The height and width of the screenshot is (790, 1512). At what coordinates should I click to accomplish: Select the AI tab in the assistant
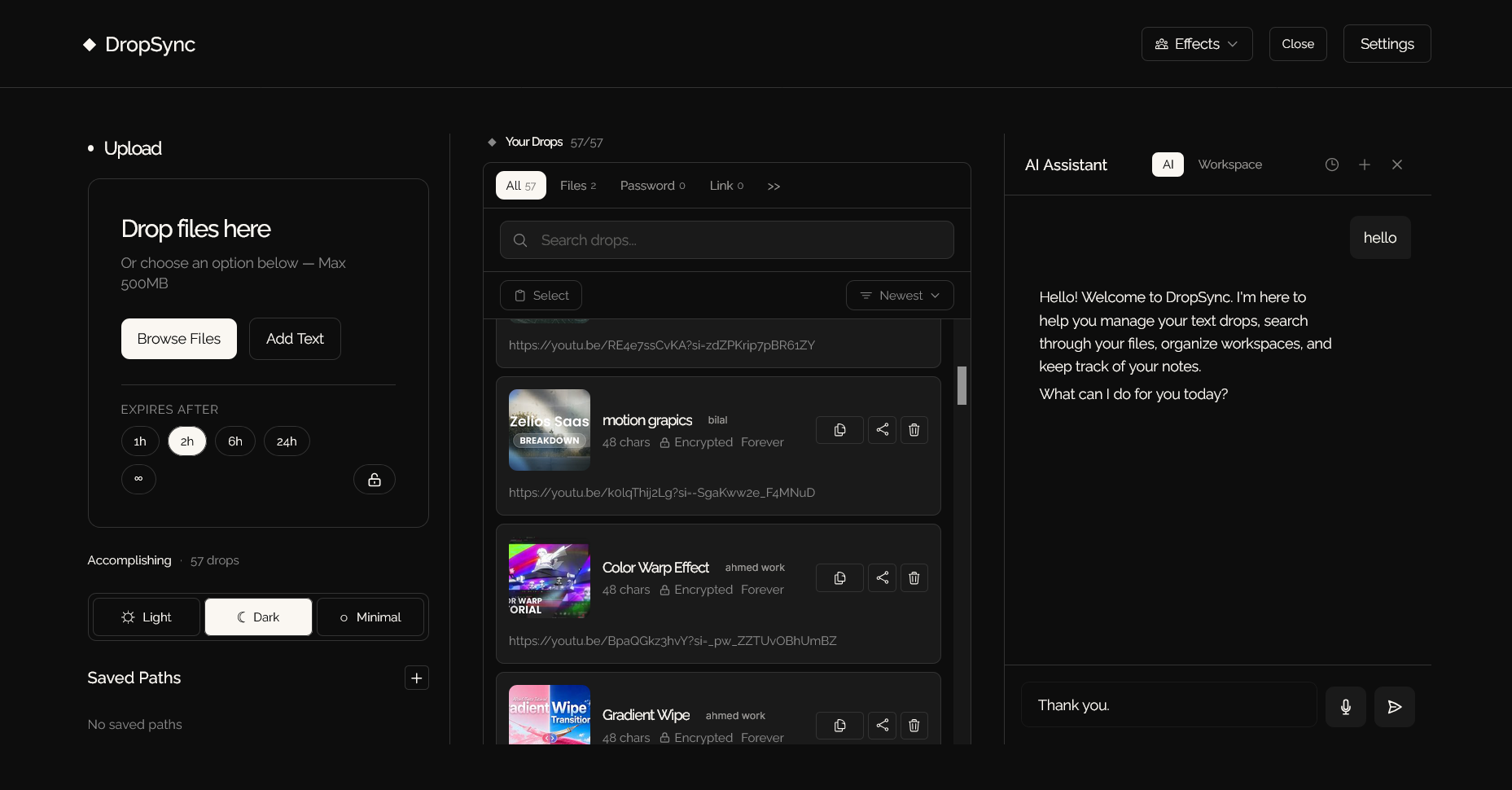(x=1168, y=165)
